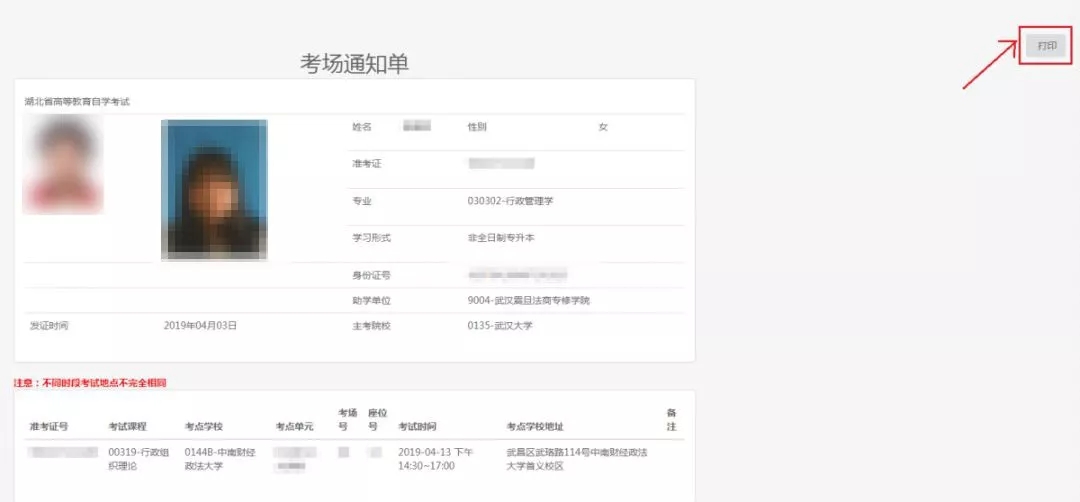
Task: Click the 发证时间 label
Action: [48, 326]
